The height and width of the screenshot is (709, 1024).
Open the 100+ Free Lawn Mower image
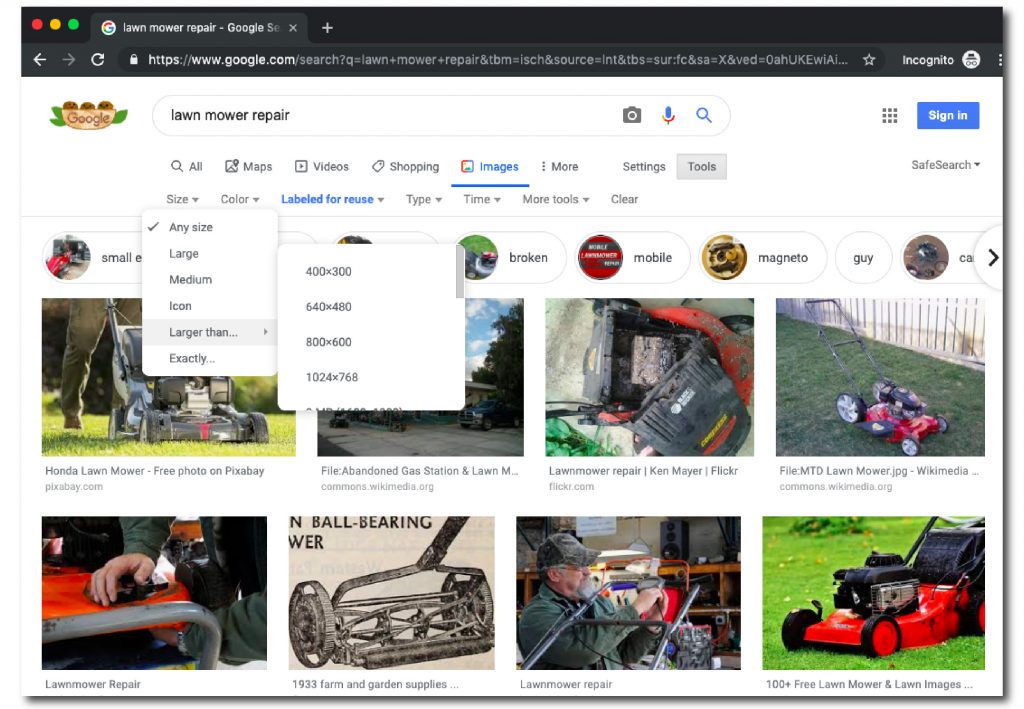tap(873, 593)
